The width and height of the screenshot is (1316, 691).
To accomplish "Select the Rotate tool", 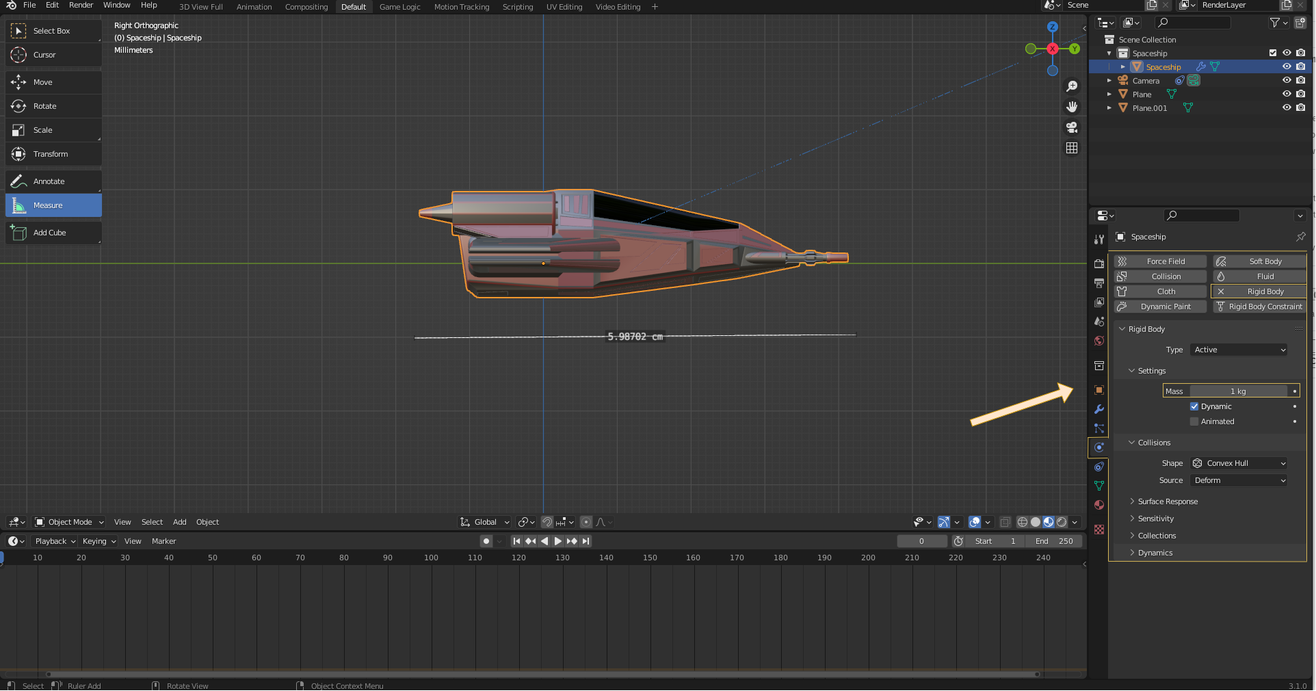I will (x=52, y=105).
